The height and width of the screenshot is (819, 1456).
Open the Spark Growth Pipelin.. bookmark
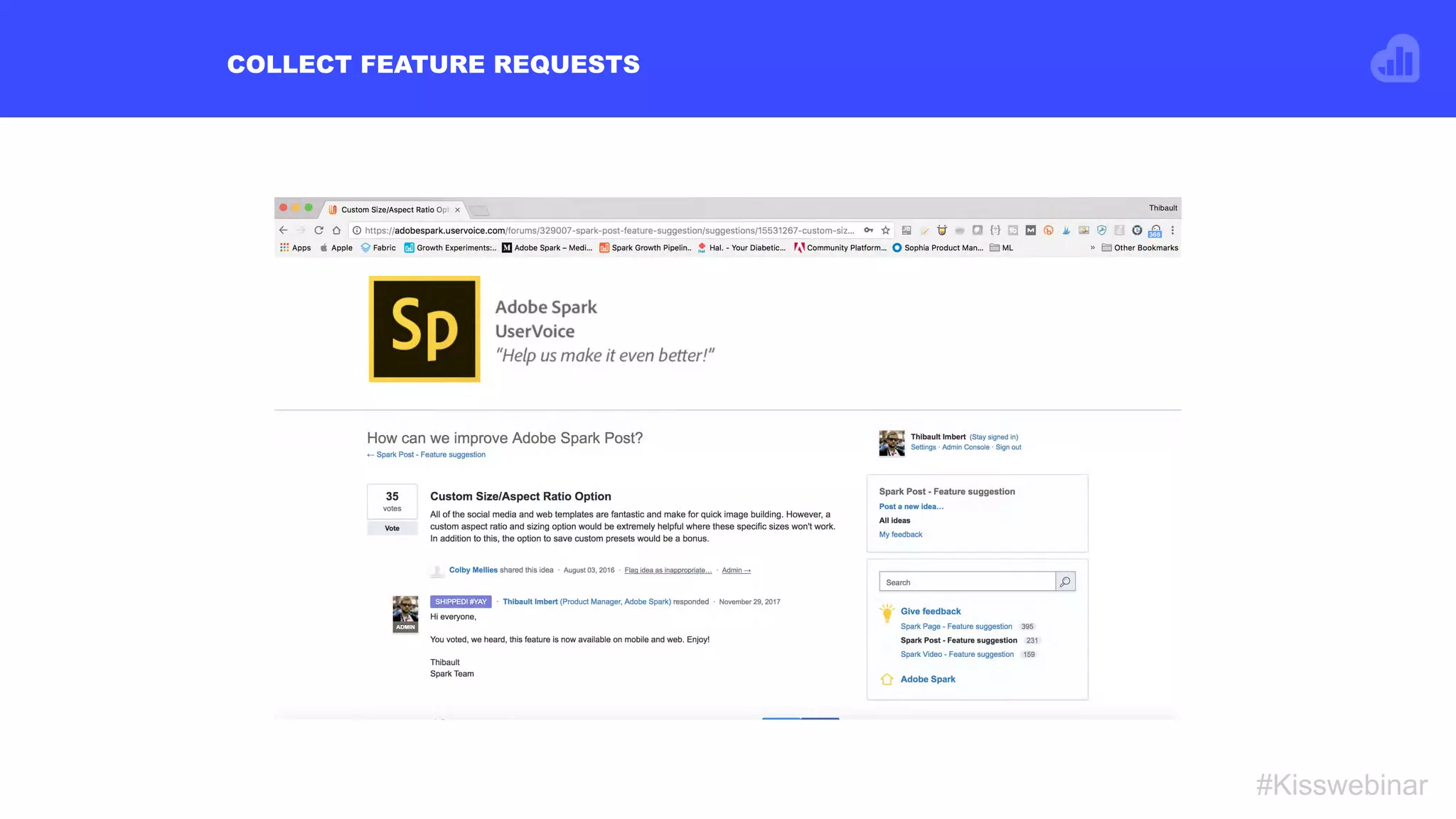click(x=645, y=247)
